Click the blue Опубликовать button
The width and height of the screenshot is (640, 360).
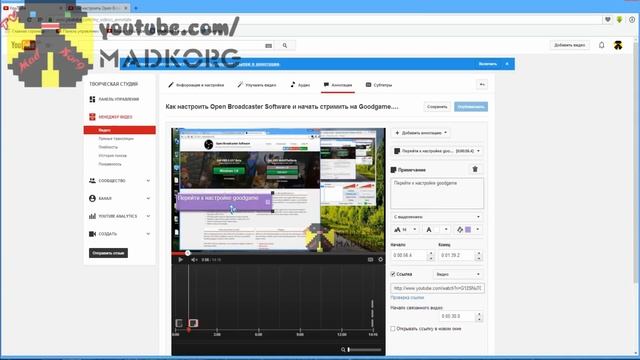pos(471,107)
